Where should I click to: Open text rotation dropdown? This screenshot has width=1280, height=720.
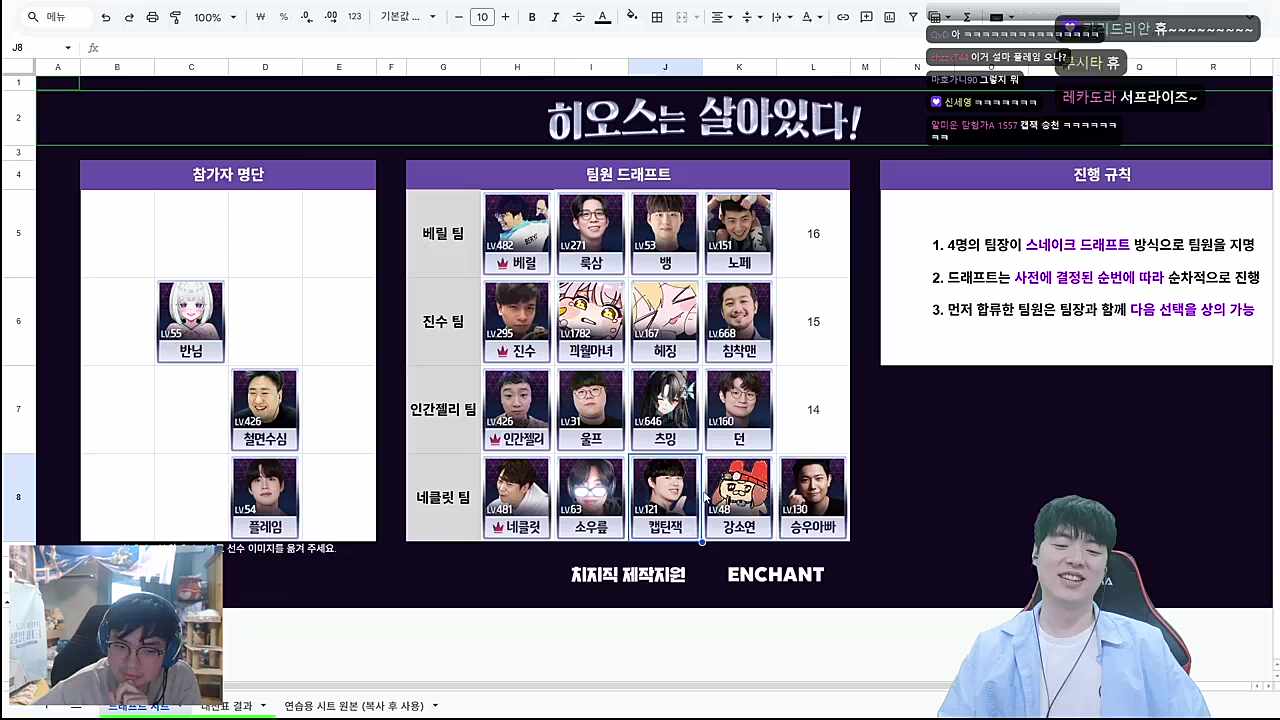pos(811,17)
